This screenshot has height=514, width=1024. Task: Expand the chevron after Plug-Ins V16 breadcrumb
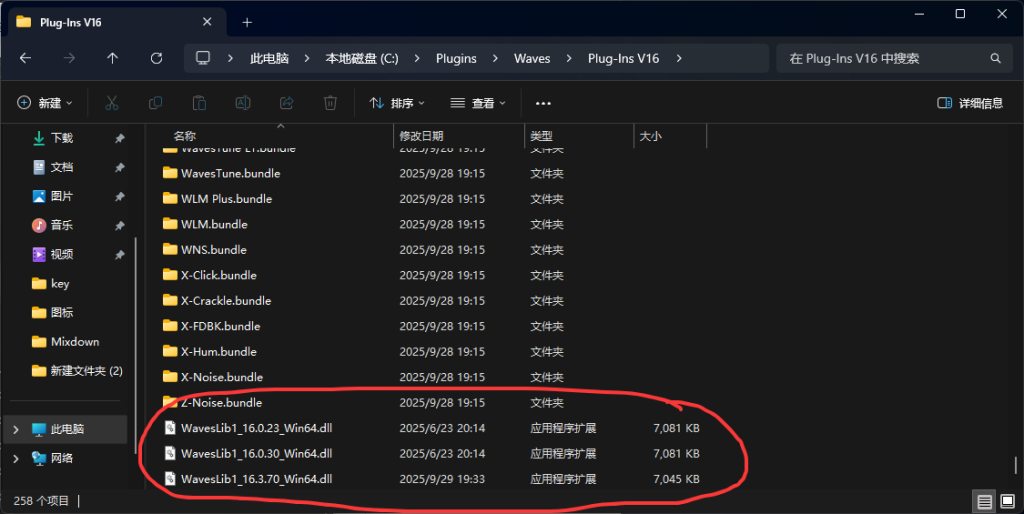[x=679, y=58]
